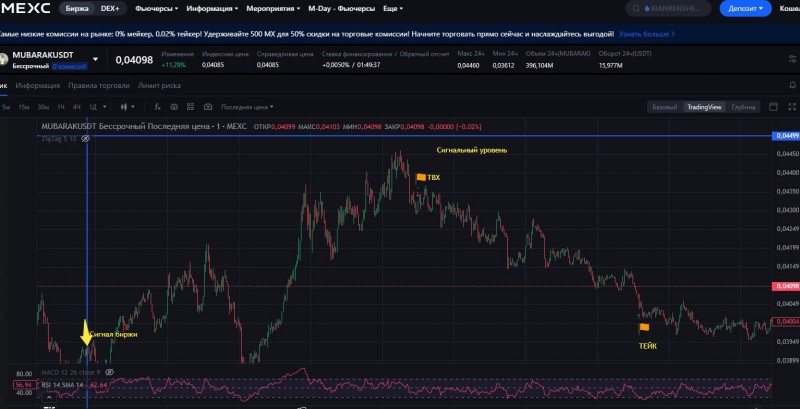Open the Информация top menu dropdown

click(x=212, y=9)
